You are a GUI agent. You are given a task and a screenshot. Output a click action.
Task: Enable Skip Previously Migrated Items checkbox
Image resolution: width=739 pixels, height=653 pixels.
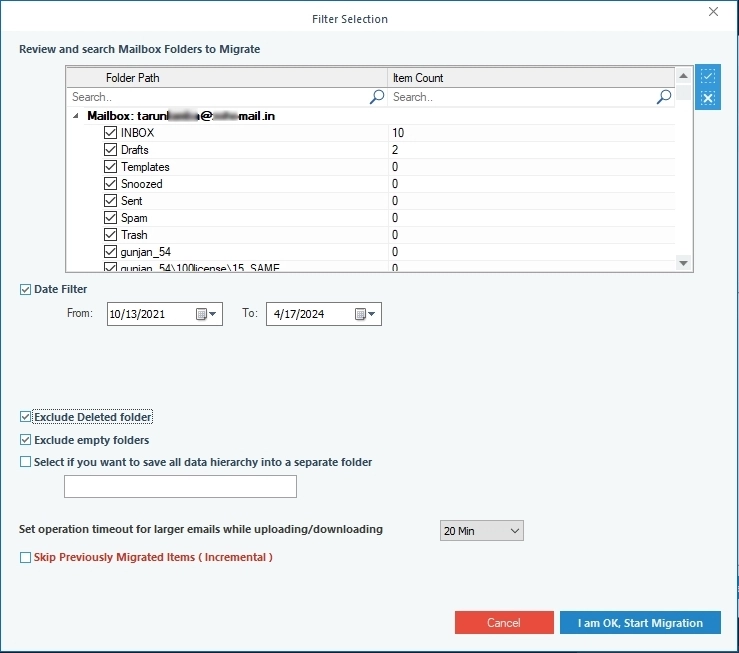[x=25, y=557]
